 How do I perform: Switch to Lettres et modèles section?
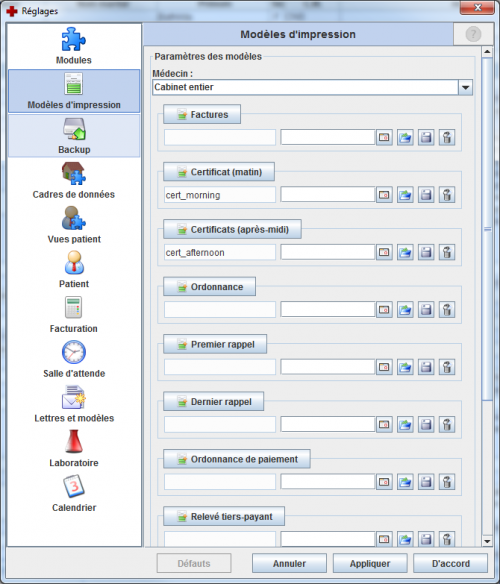74,404
